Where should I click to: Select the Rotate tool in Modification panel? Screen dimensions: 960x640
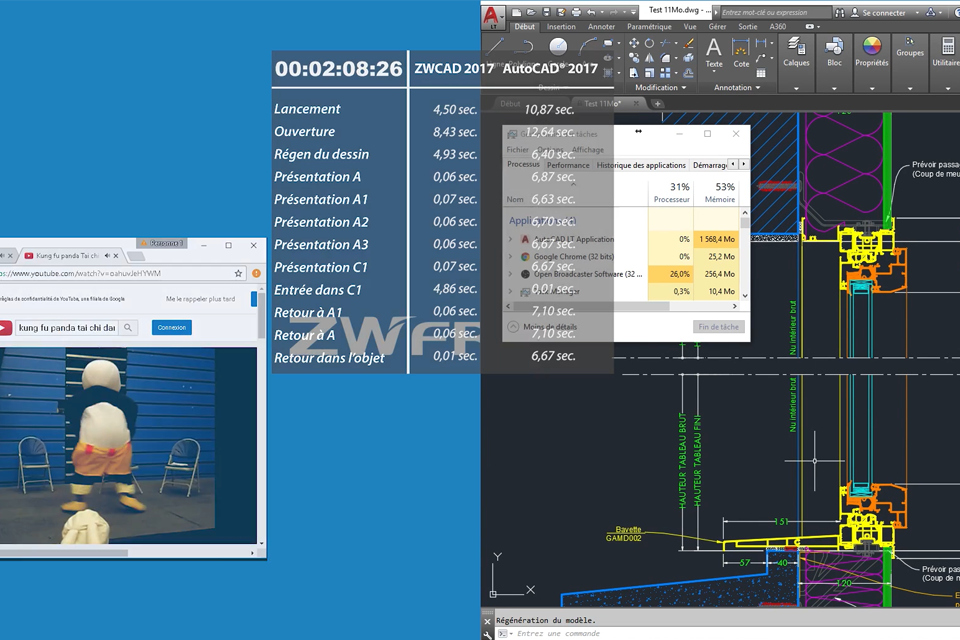click(x=649, y=43)
